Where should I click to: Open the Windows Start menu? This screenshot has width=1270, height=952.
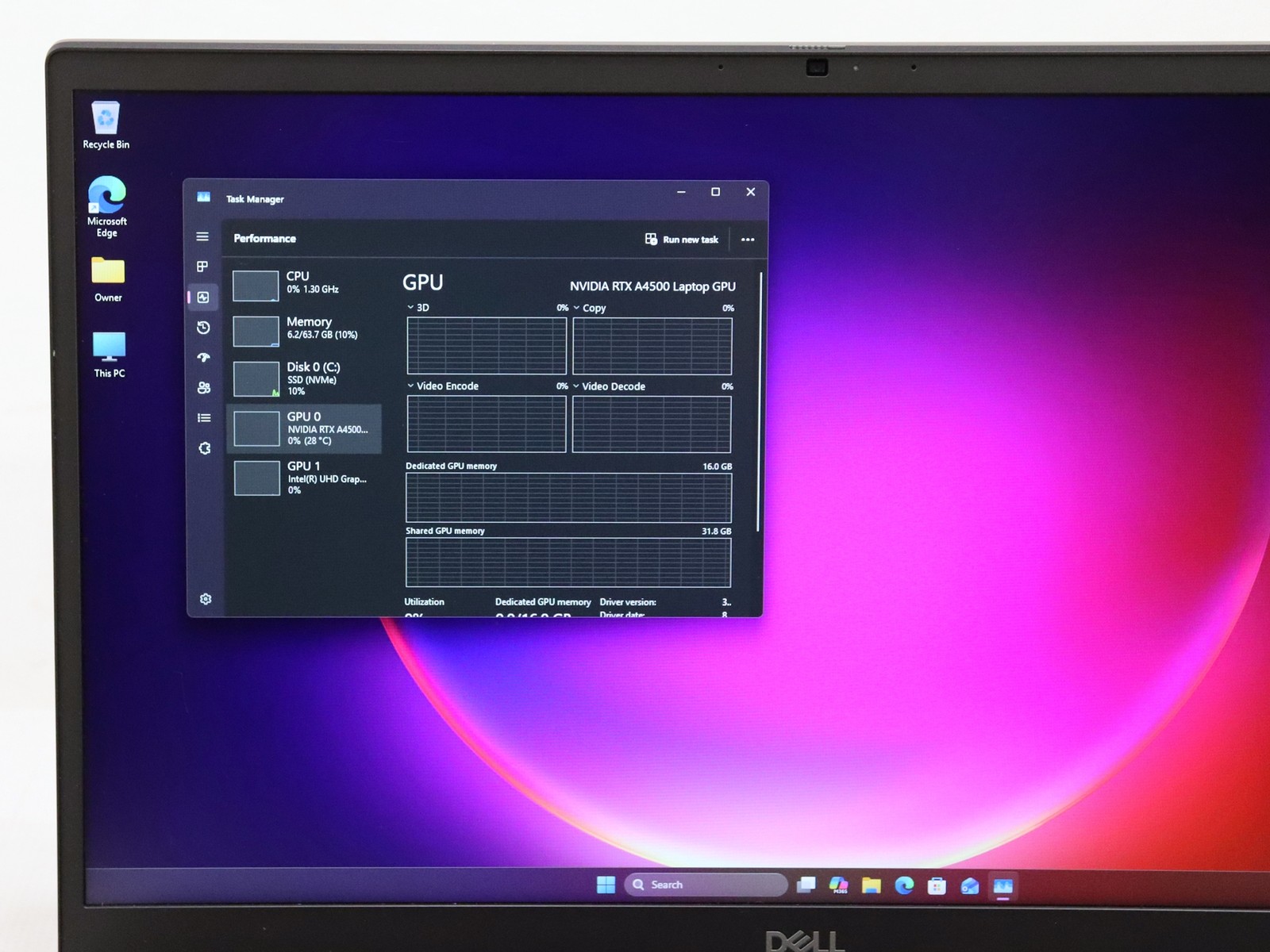click(x=606, y=885)
